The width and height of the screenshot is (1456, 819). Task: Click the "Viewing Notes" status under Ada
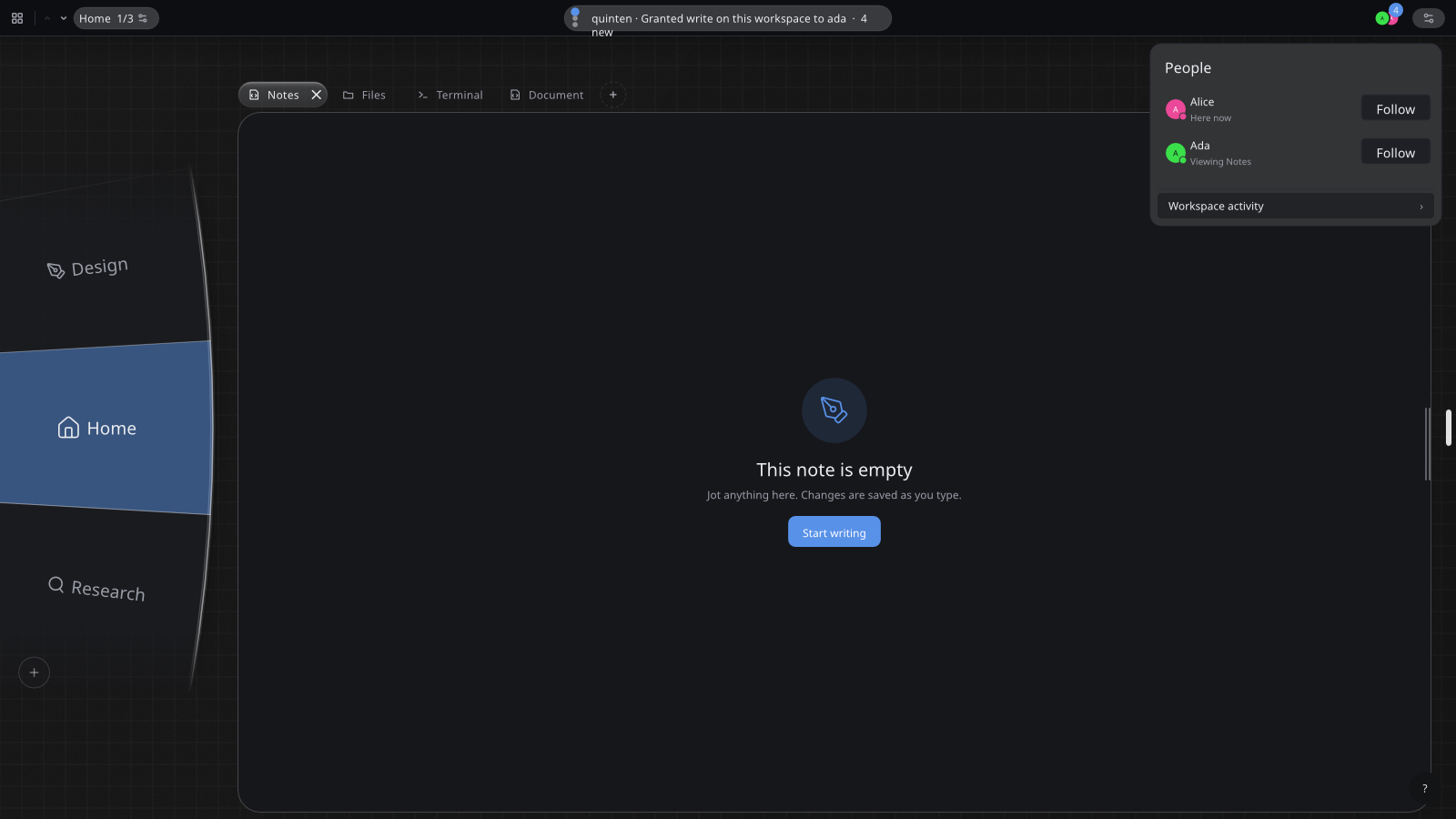pyautogui.click(x=1220, y=162)
